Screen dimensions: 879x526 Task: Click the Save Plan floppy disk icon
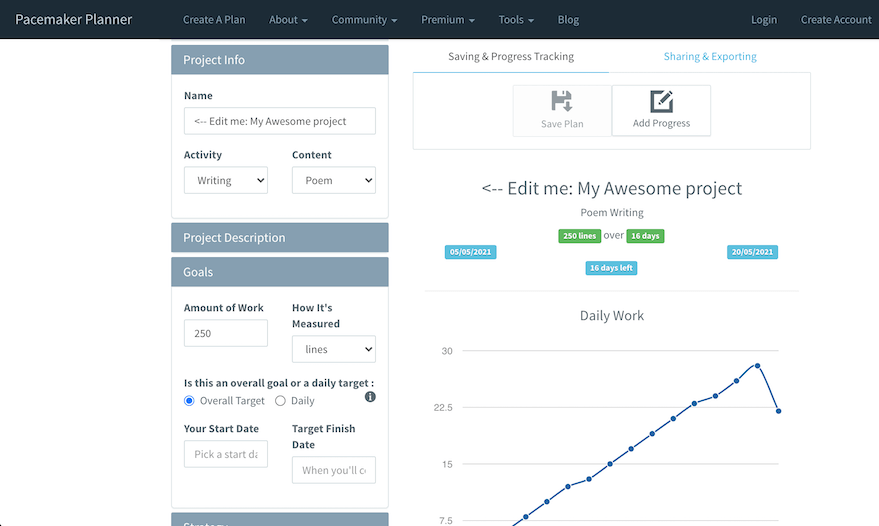tap(561, 101)
